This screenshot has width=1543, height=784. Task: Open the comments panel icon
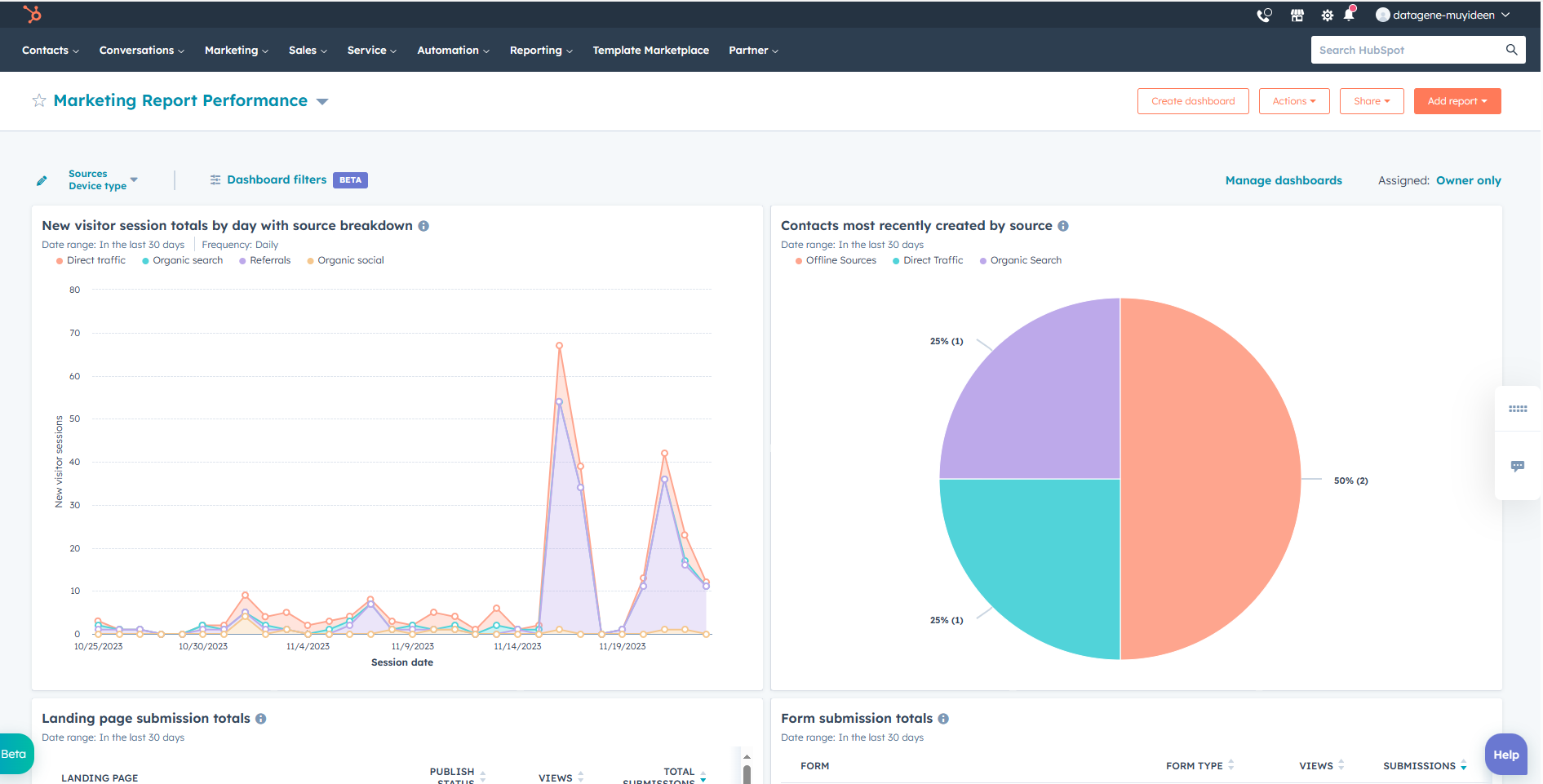click(x=1517, y=466)
